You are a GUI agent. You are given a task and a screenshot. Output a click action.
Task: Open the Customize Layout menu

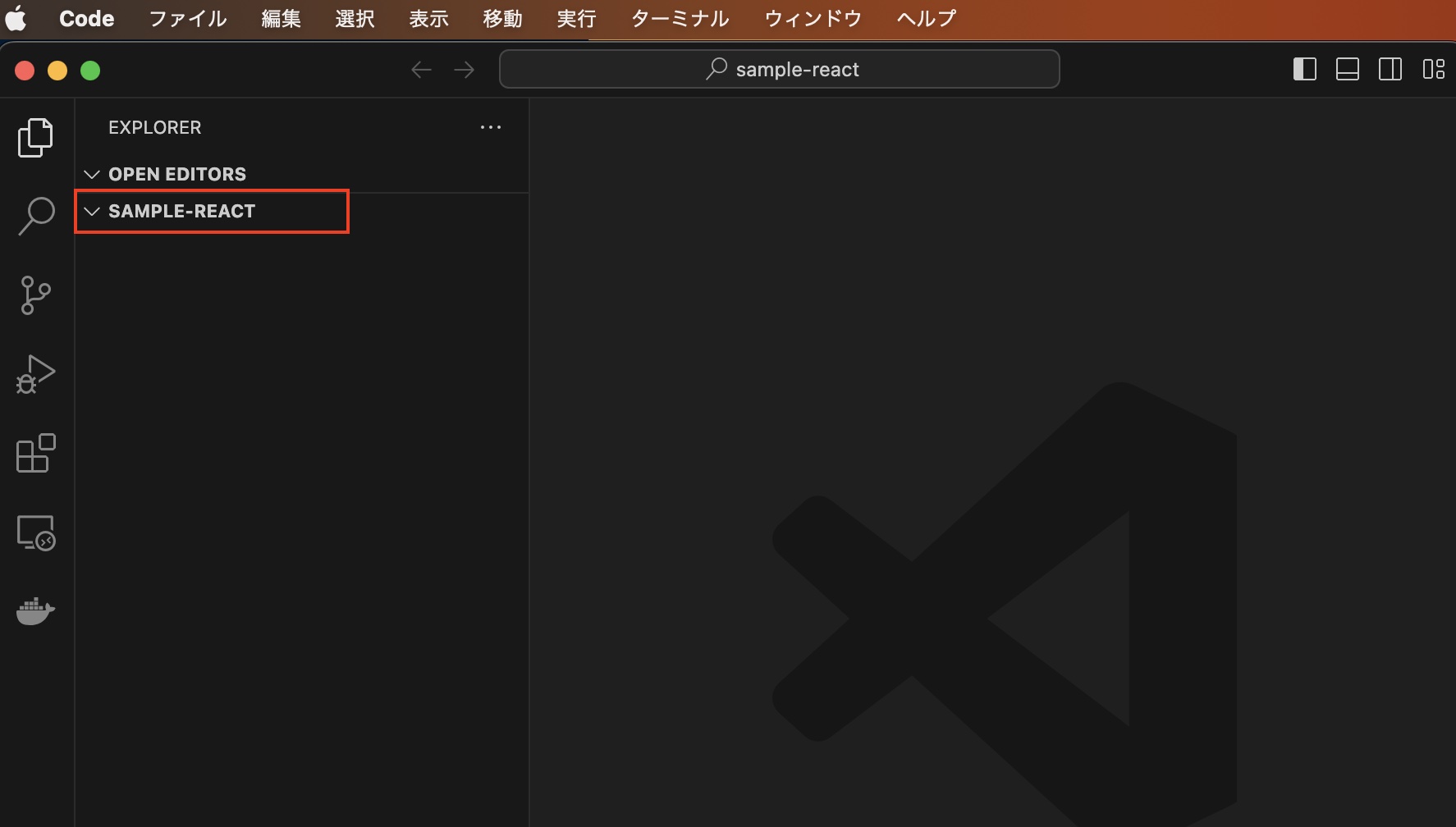tap(1434, 69)
